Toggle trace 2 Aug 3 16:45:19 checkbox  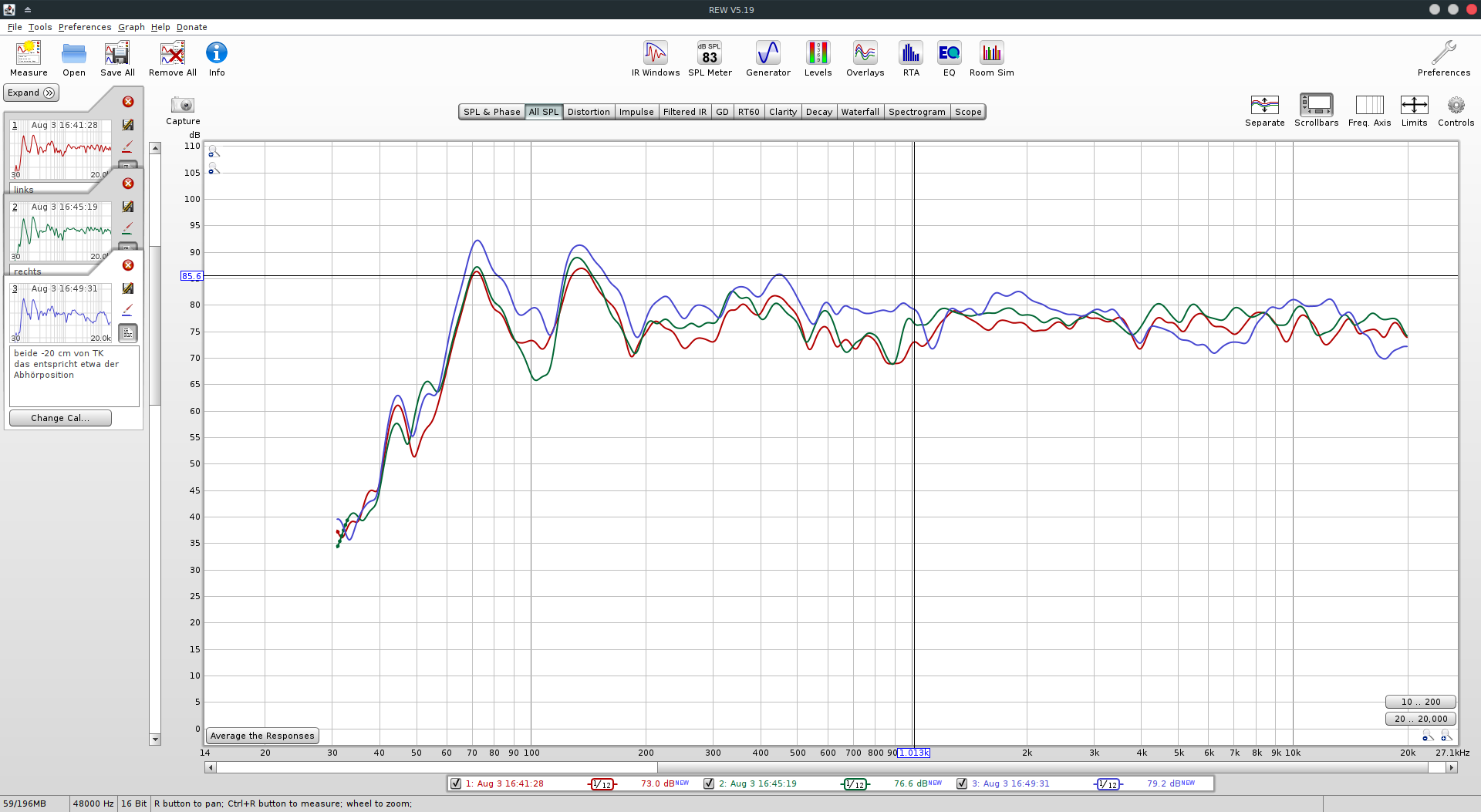(709, 783)
